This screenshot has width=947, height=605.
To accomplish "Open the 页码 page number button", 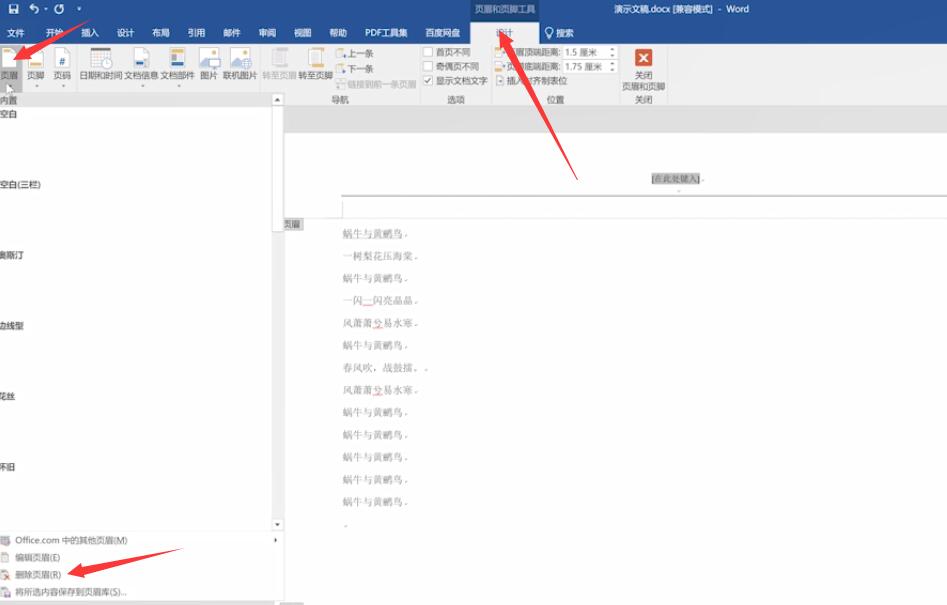I will click(x=62, y=68).
